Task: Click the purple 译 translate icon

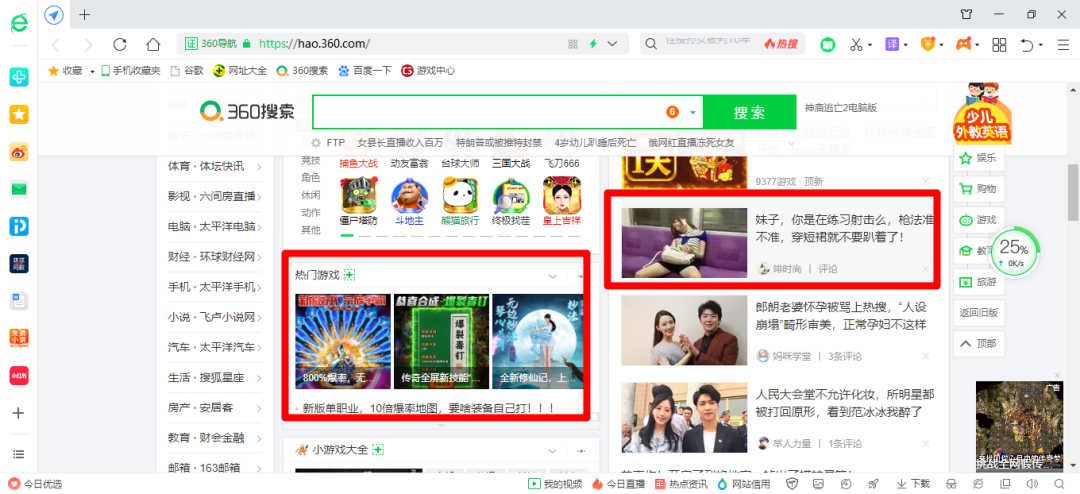Action: (x=892, y=44)
